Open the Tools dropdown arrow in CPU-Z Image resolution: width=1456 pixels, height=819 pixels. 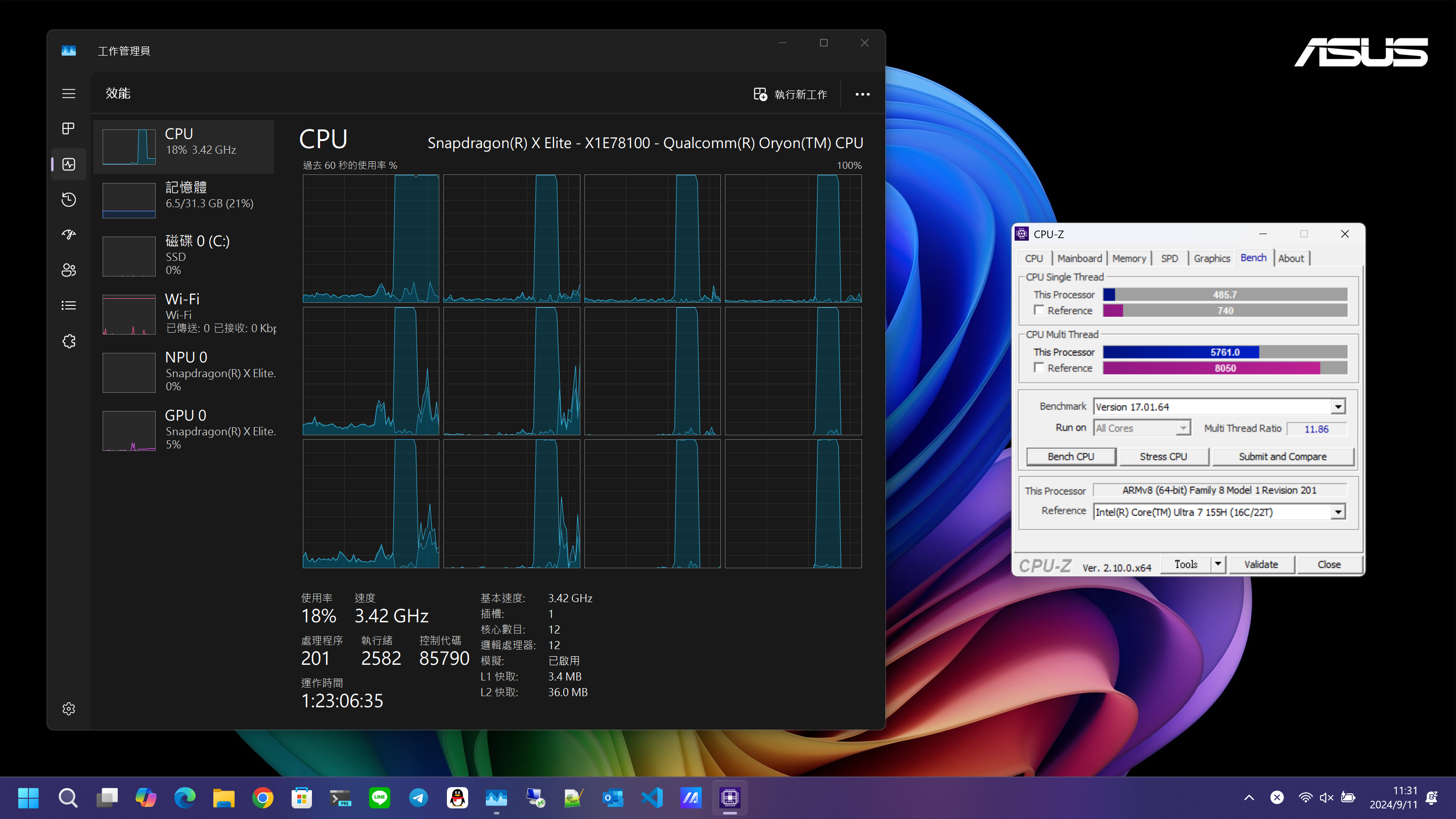[x=1217, y=564]
